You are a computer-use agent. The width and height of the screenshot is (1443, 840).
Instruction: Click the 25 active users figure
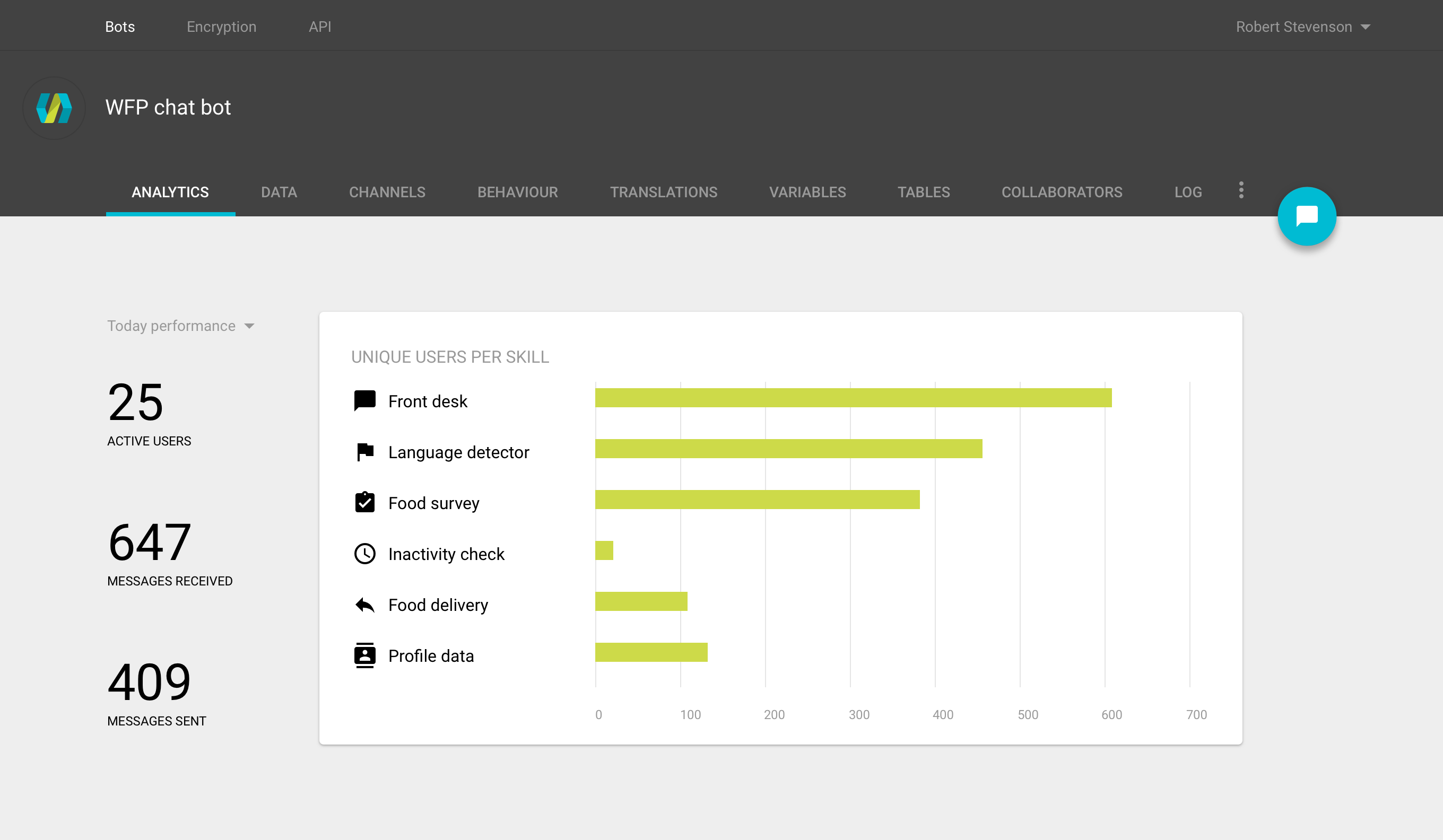[136, 402]
